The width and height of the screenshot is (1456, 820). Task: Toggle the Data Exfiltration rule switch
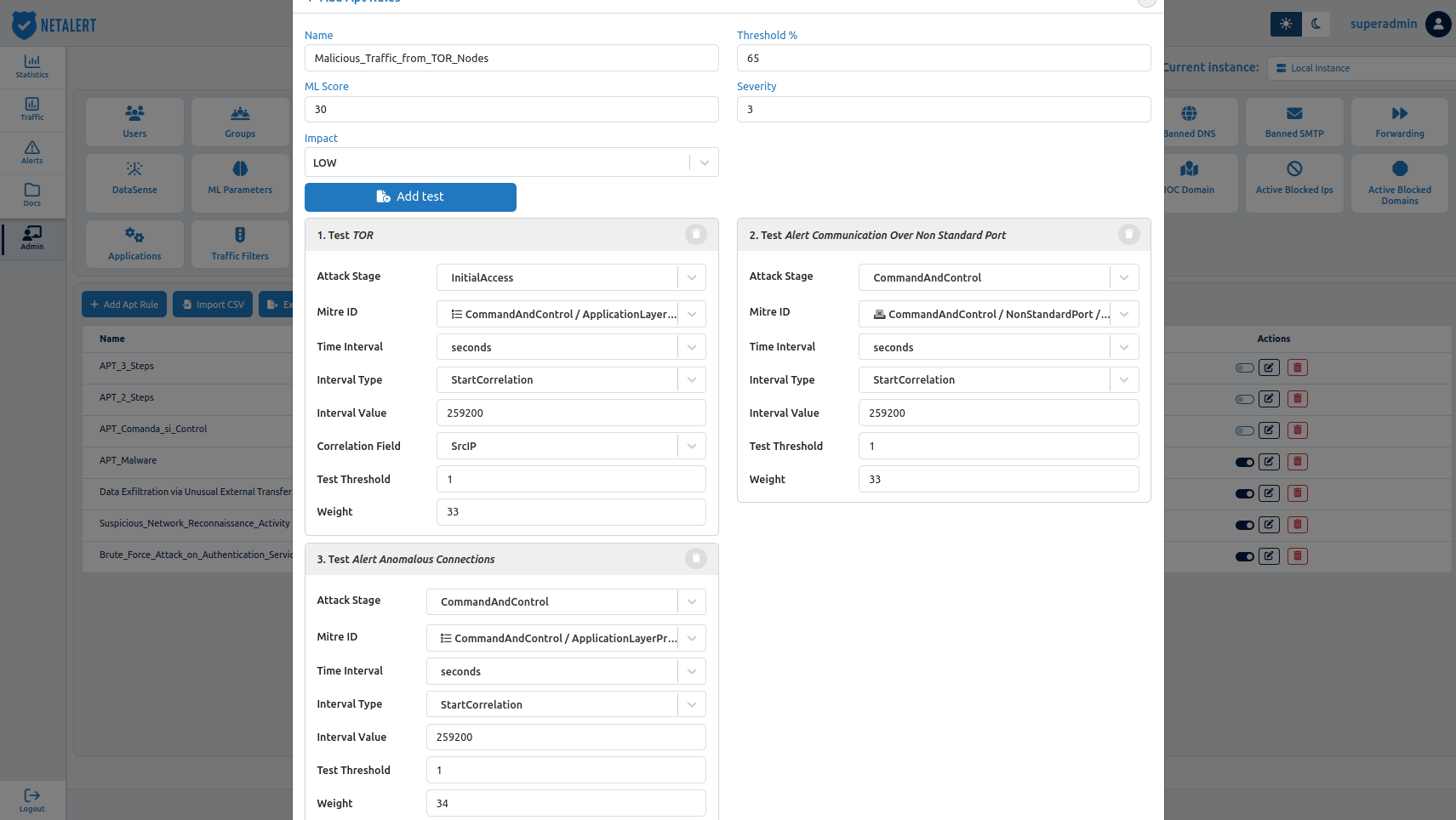click(x=1245, y=494)
